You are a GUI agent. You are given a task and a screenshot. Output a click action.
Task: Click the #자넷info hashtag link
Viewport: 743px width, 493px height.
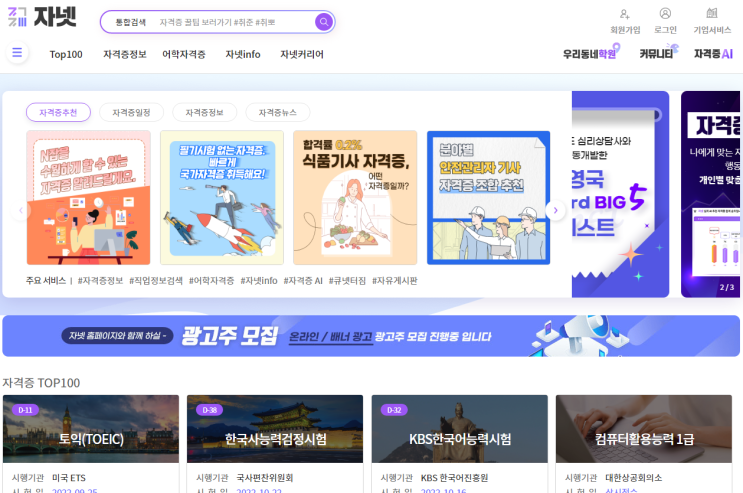click(259, 281)
